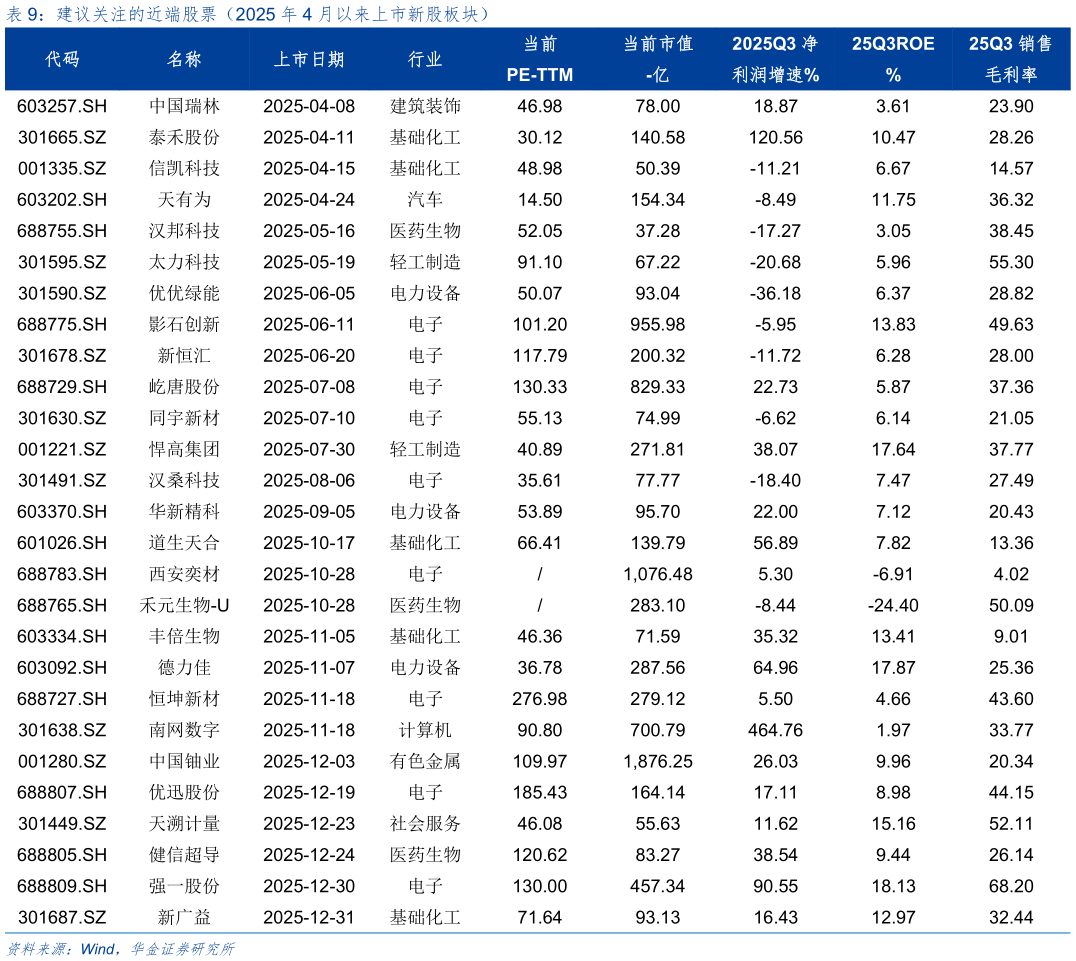This screenshot has width=1076, height=961.
Task: Select the 行业 column header
Action: point(424,59)
